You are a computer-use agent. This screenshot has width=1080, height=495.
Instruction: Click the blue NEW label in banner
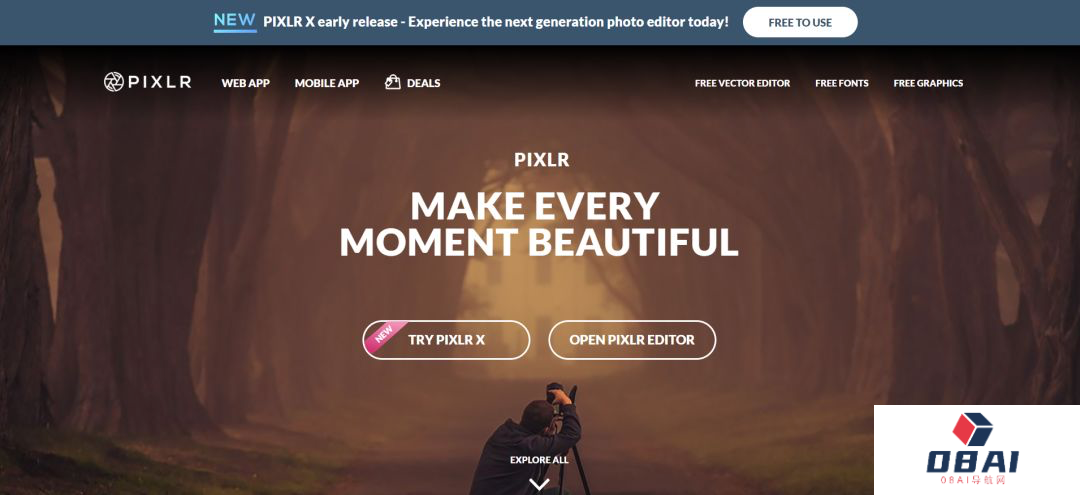pos(235,22)
